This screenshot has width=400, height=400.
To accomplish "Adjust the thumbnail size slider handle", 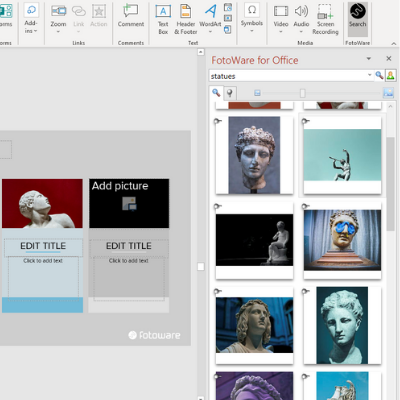I will (302, 93).
